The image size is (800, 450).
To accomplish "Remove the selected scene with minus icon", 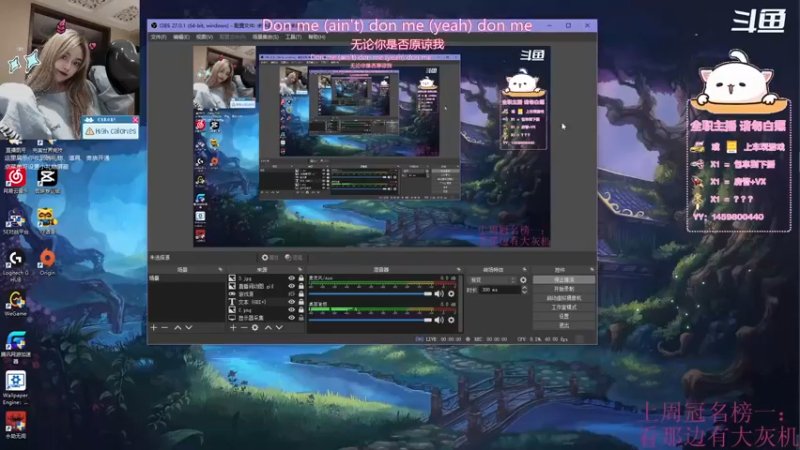I will 165,328.
